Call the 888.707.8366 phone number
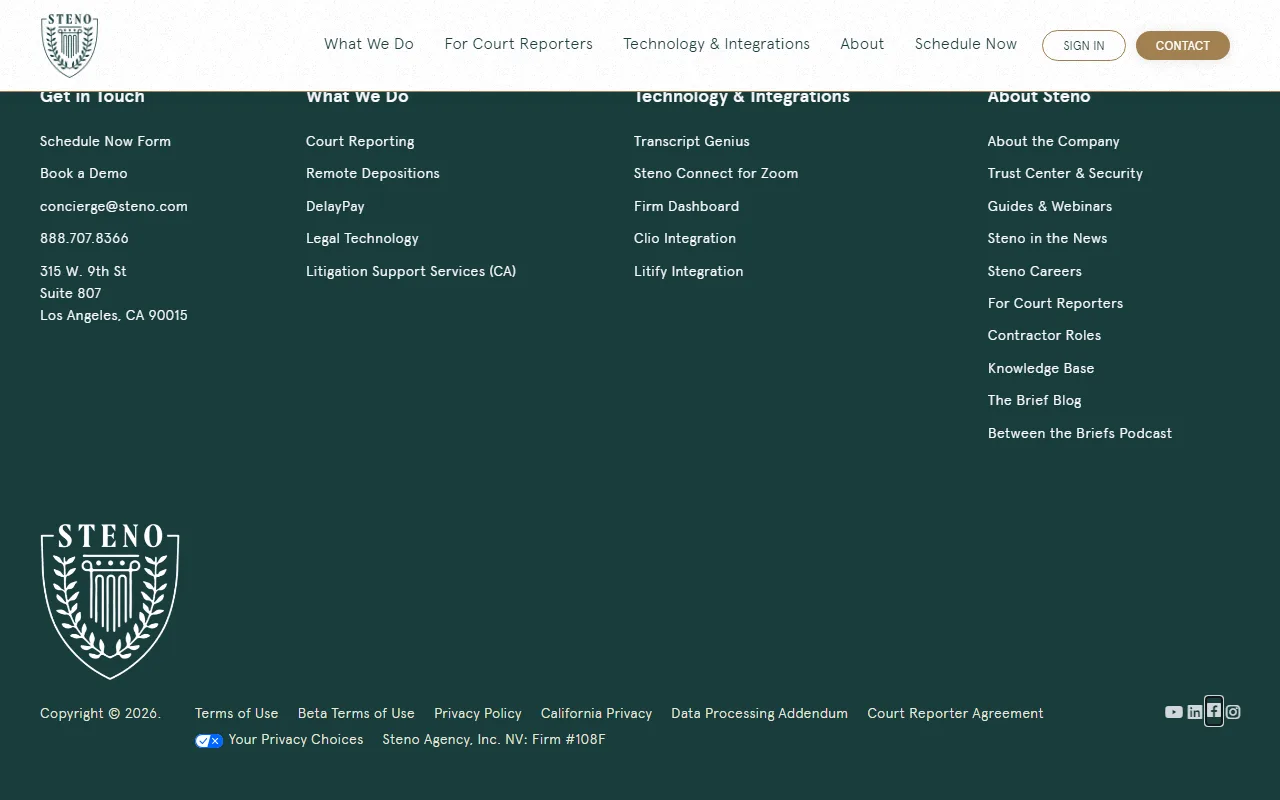The width and height of the screenshot is (1280, 800). pyautogui.click(x=84, y=238)
